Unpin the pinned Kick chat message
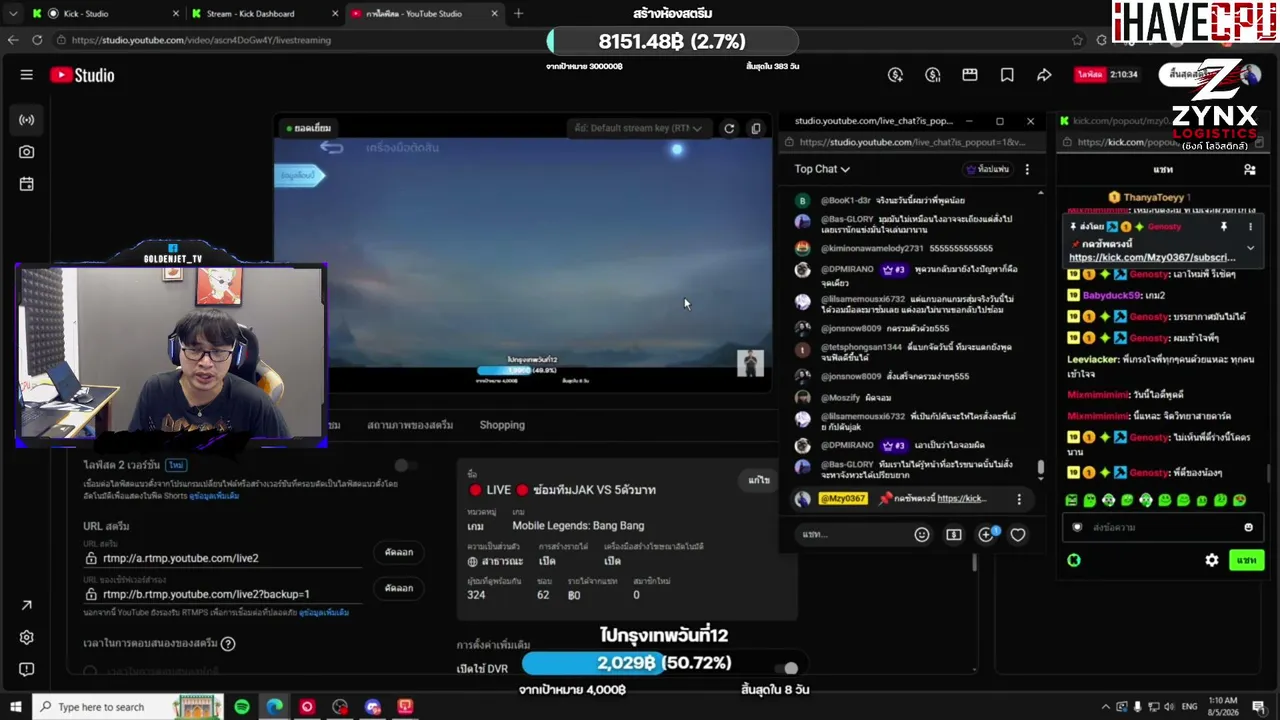Screen dimensions: 1280x720 coord(1223,227)
